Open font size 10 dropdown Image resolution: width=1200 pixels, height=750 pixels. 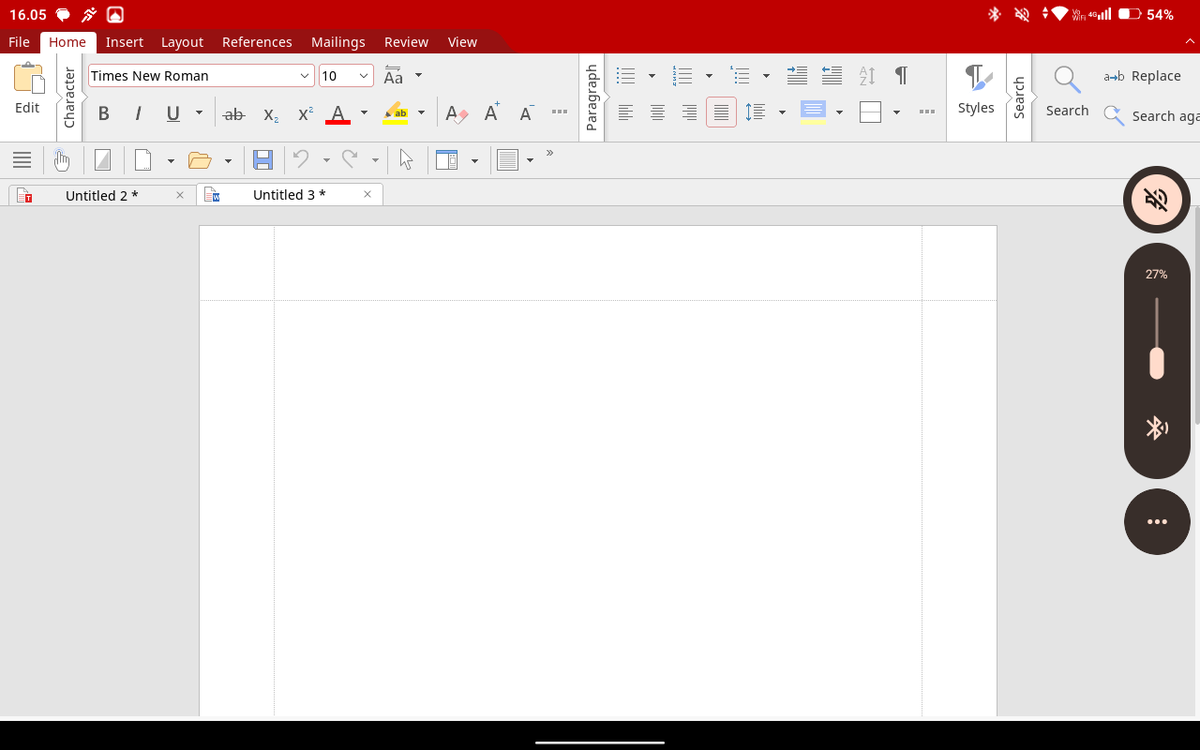pos(364,76)
